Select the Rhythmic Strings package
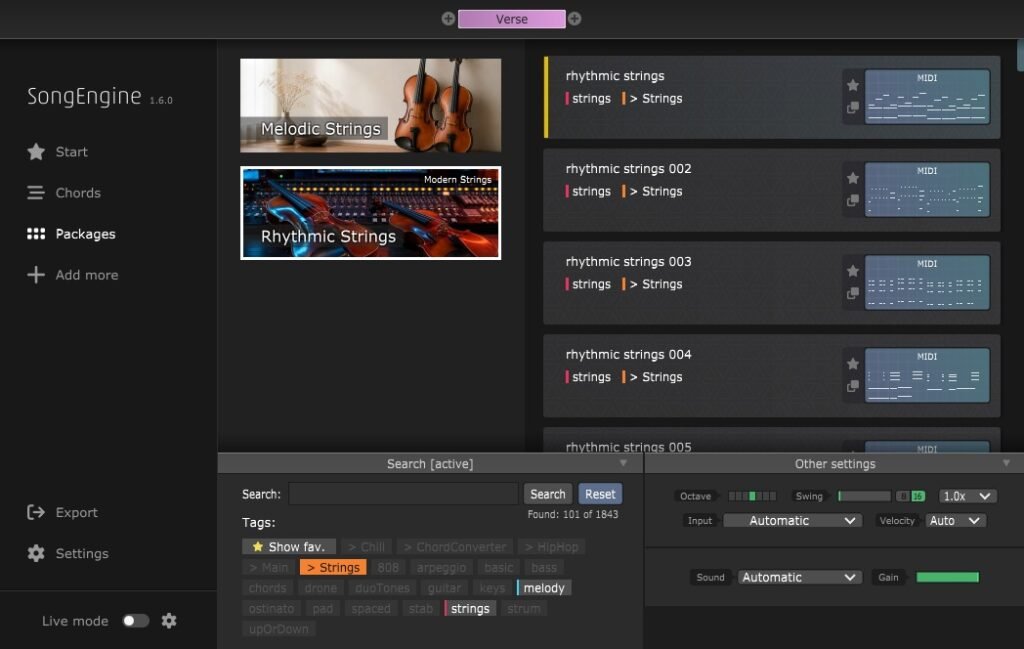Viewport: 1024px width, 649px height. pos(370,213)
